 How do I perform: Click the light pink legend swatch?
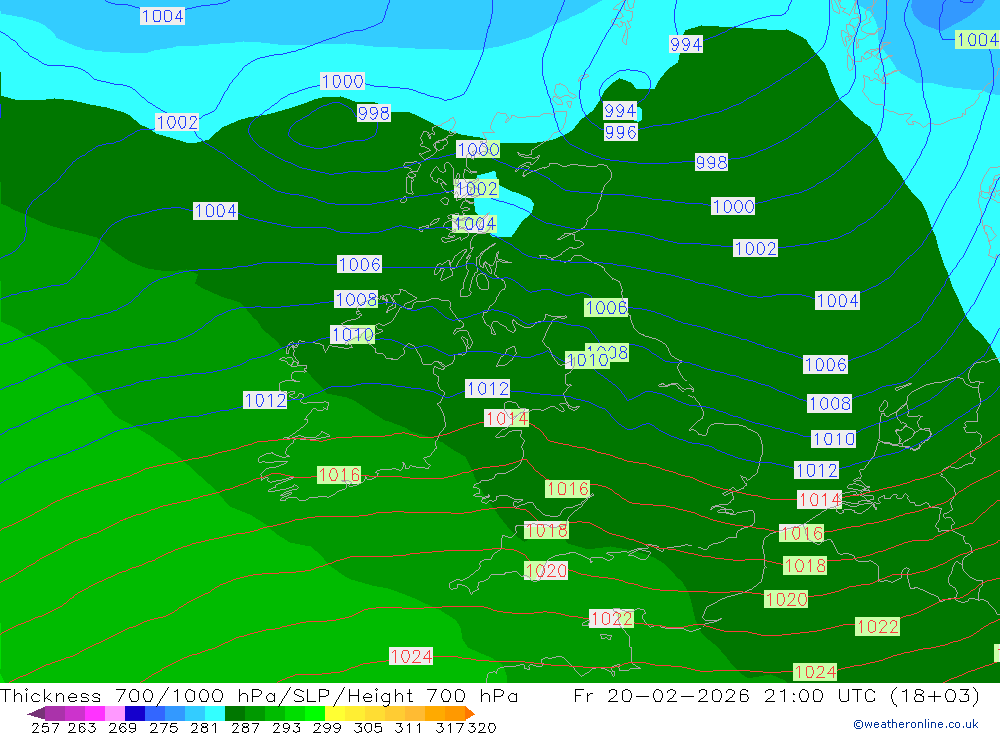click(115, 713)
